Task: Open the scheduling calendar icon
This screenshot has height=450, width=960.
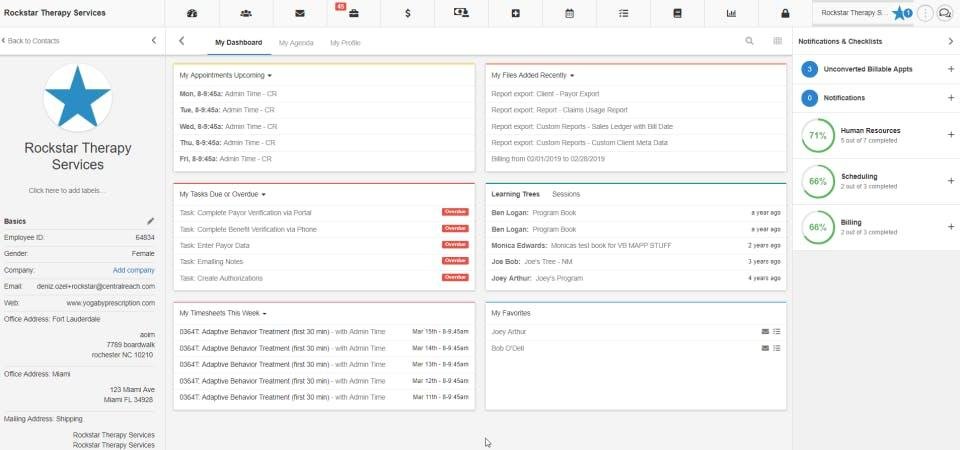Action: pyautogui.click(x=569, y=13)
